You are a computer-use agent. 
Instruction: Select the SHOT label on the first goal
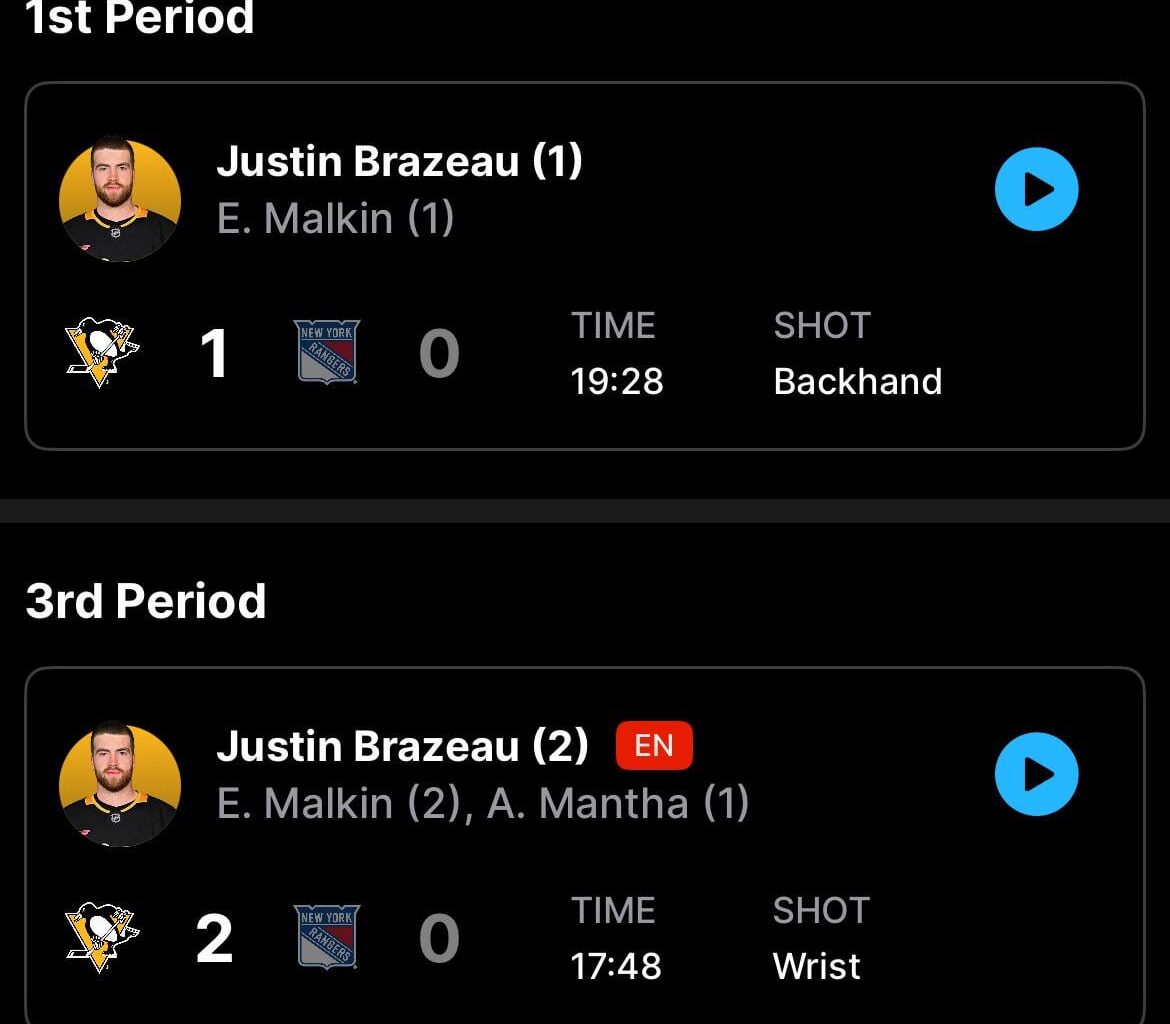click(x=821, y=325)
